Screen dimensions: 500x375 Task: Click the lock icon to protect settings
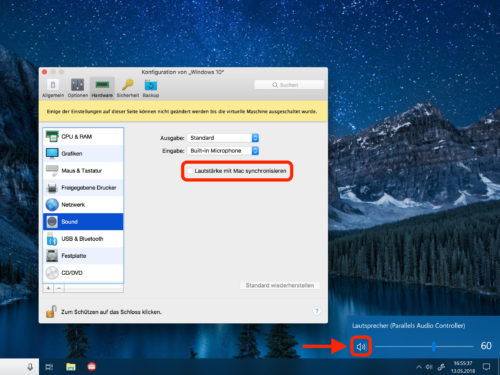click(51, 312)
